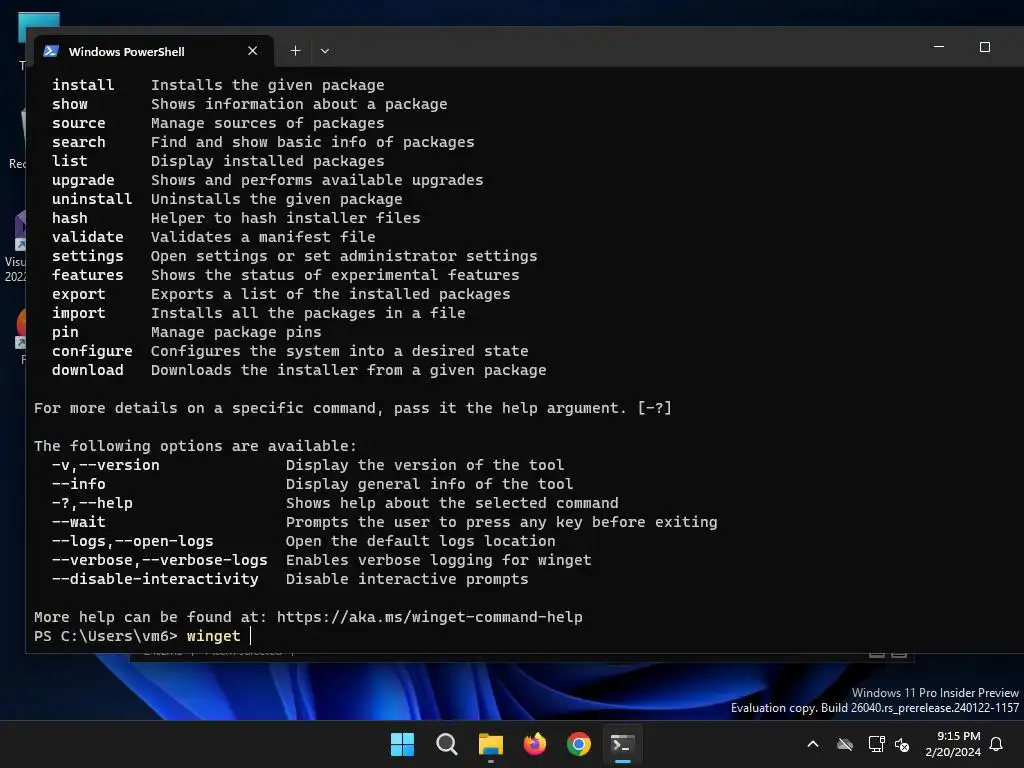
Task: Open taskbar Search
Action: (x=447, y=744)
